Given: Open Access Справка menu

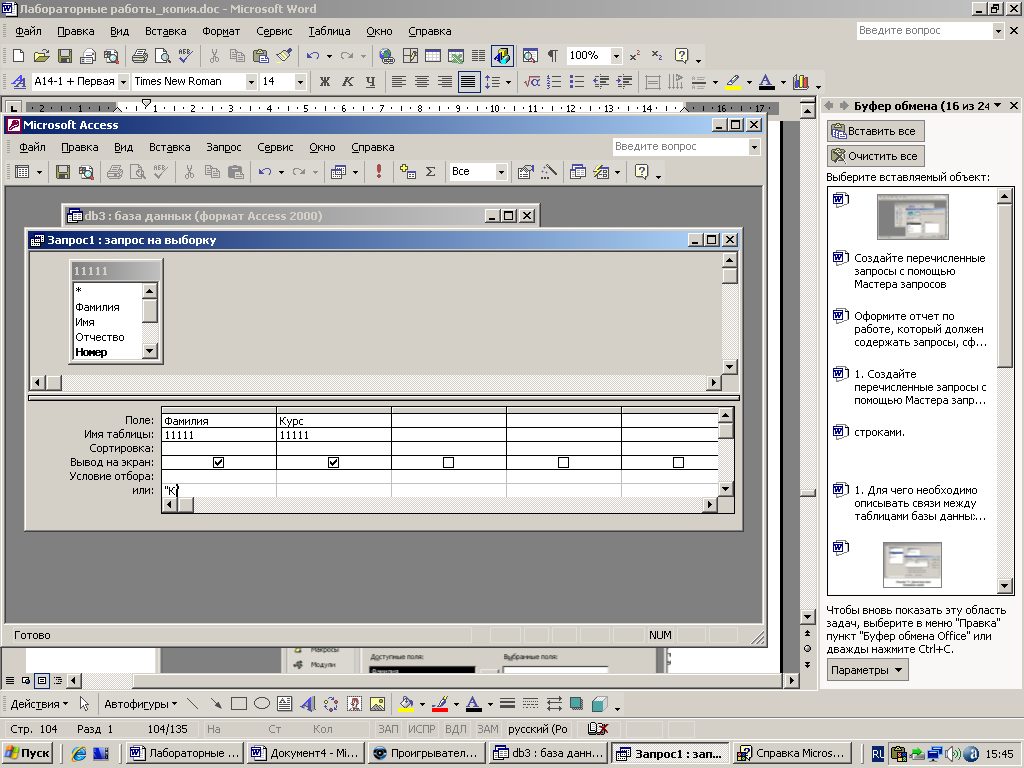Looking at the screenshot, I should click(x=372, y=148).
